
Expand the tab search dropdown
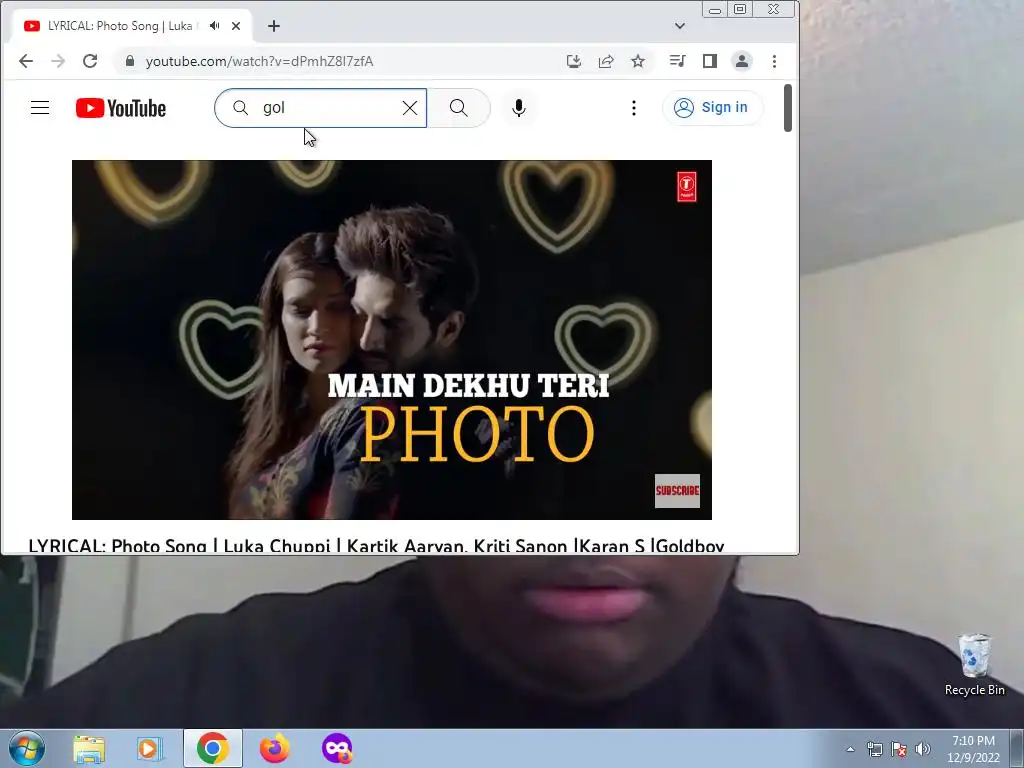[x=680, y=26]
